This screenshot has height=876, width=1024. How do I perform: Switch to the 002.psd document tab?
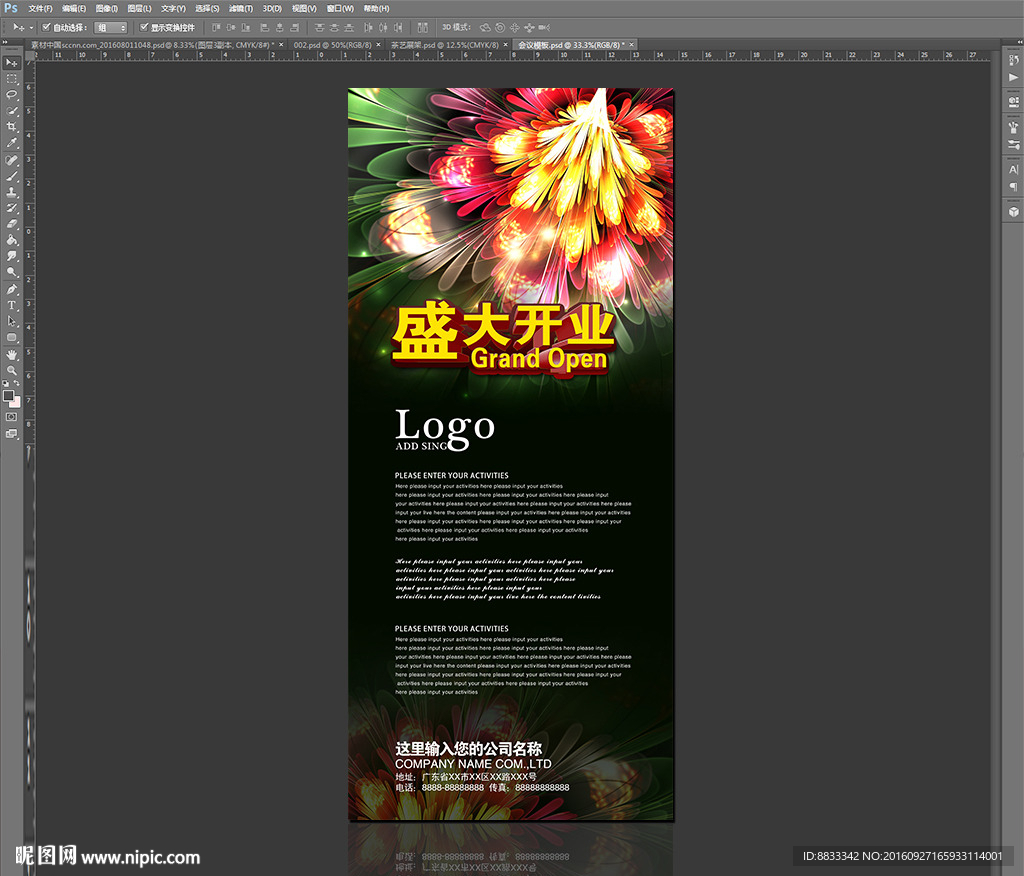[332, 45]
